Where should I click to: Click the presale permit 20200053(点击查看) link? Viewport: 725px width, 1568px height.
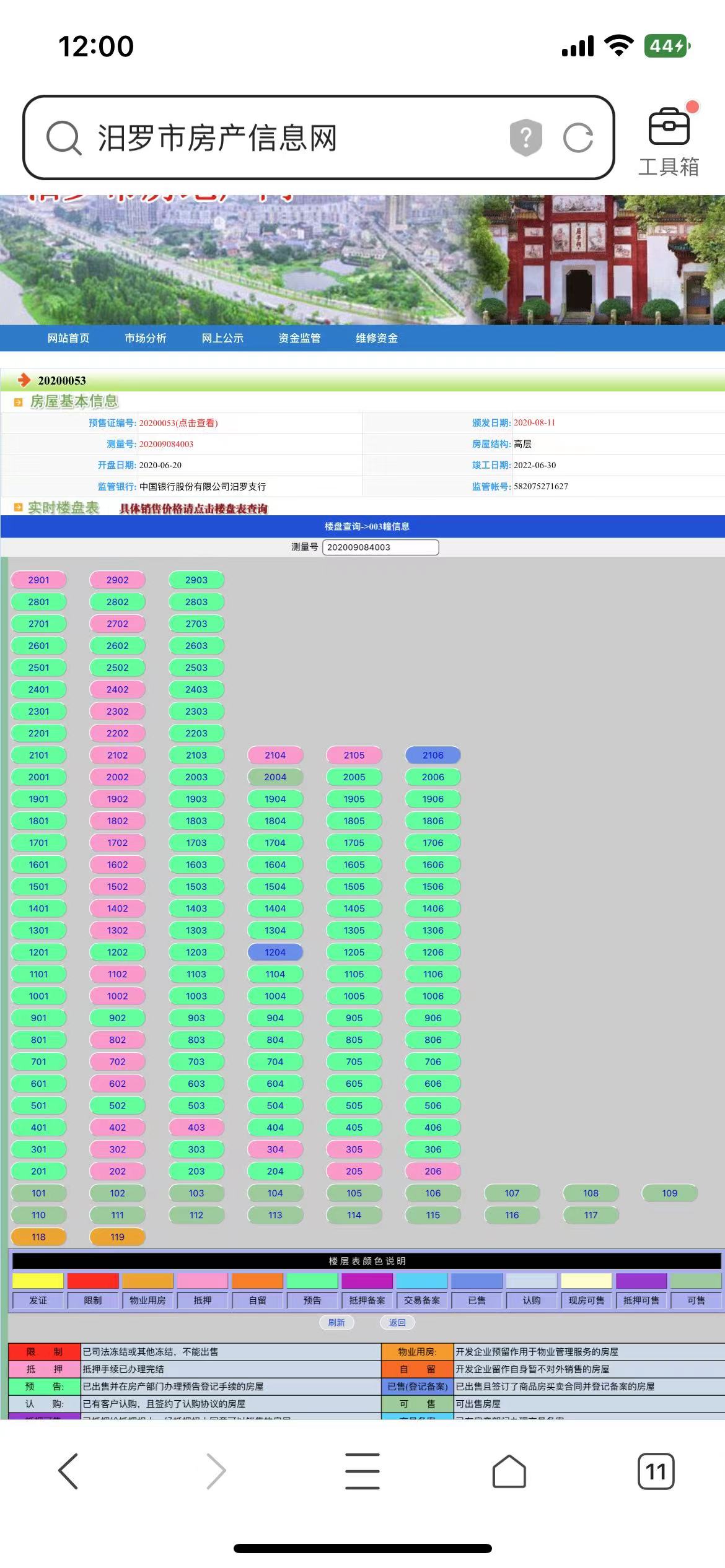tap(178, 423)
